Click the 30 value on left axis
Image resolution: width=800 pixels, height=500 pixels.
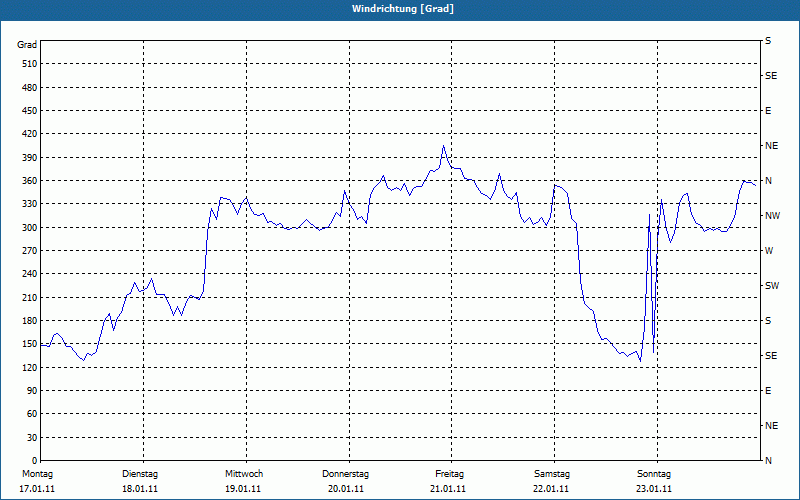coord(32,438)
